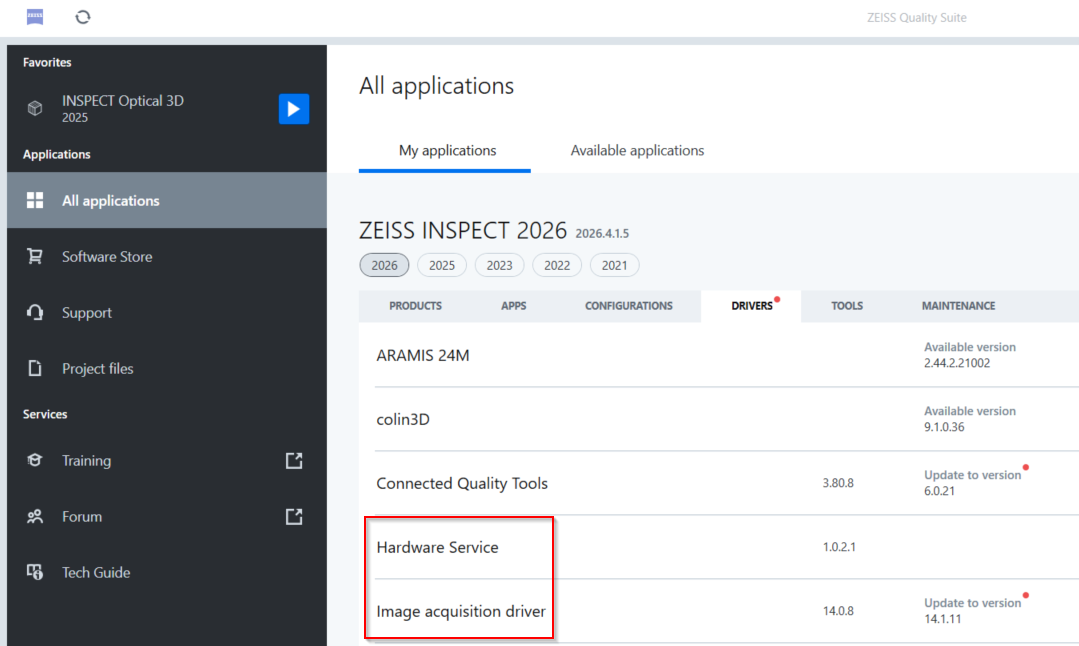Click the ZEISS logo icon
Screen dimensions: 1079x646
(35, 17)
